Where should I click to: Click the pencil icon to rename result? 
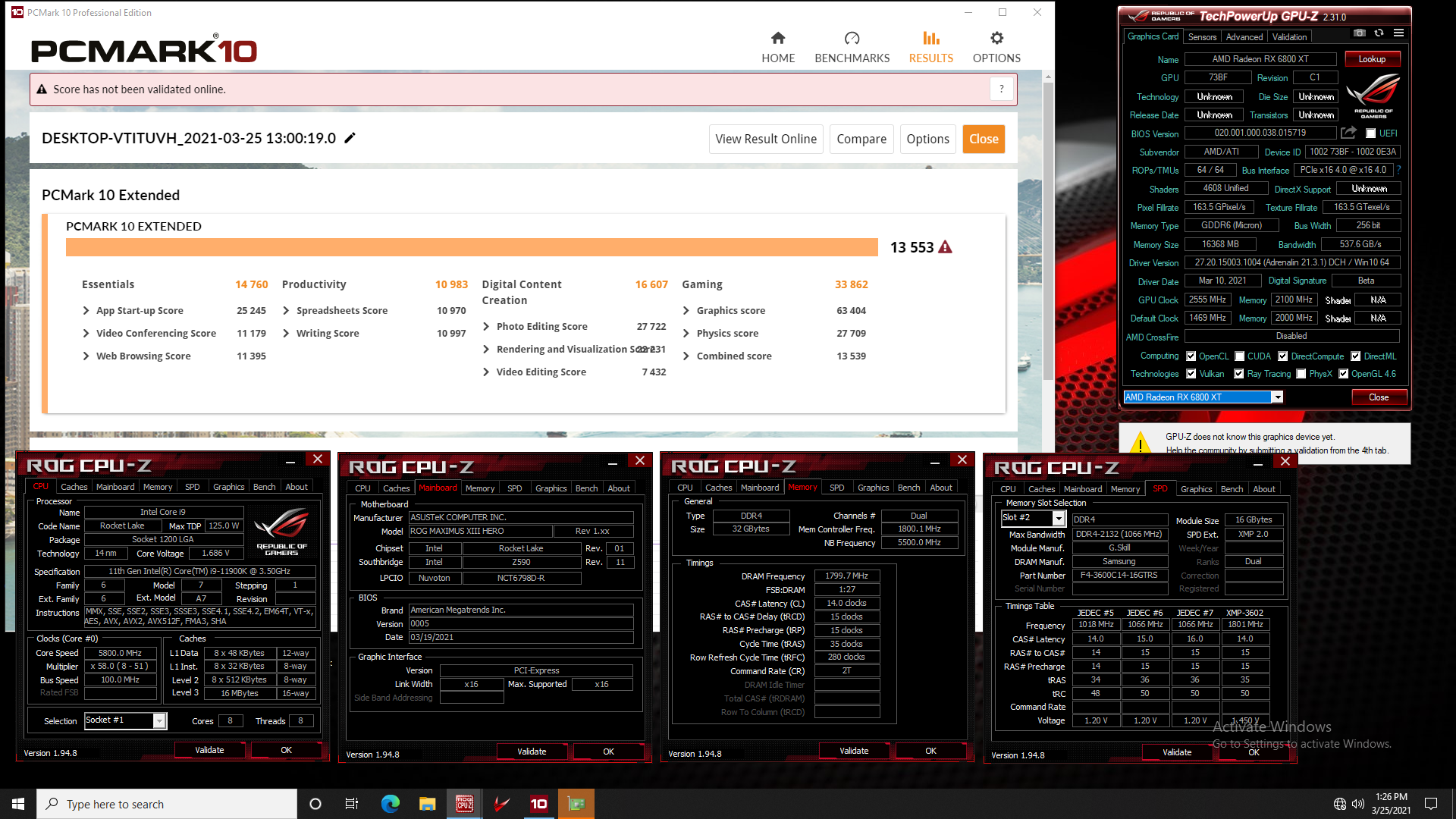350,138
